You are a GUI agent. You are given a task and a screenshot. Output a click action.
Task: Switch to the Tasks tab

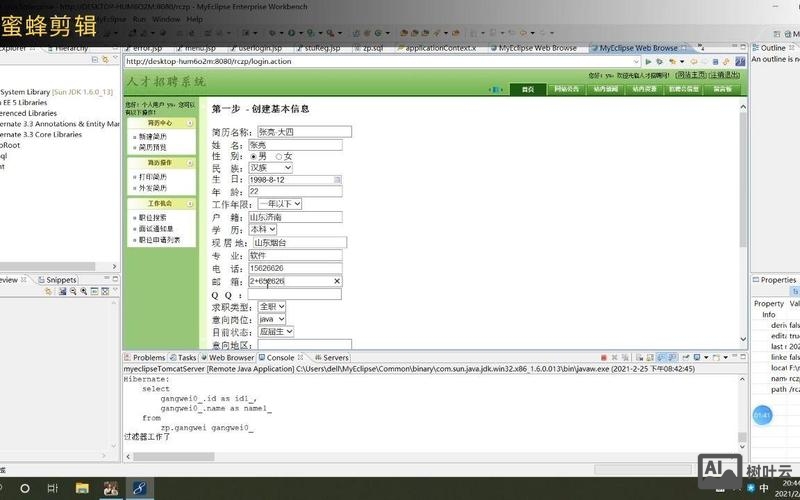tap(183, 358)
